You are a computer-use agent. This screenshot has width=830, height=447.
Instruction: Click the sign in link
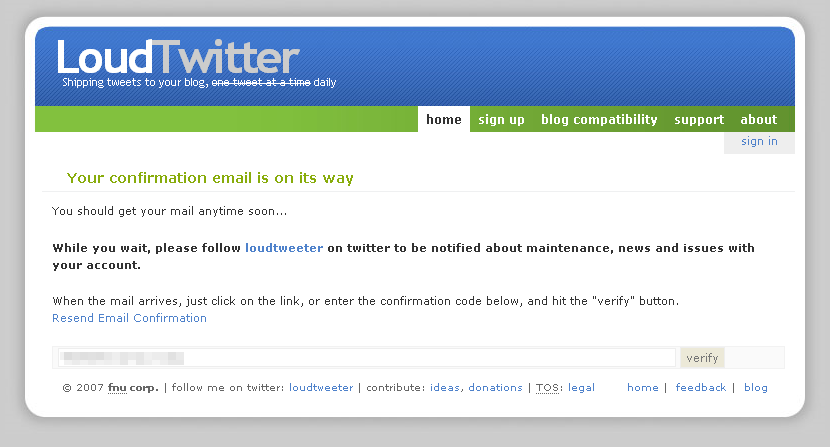point(759,141)
